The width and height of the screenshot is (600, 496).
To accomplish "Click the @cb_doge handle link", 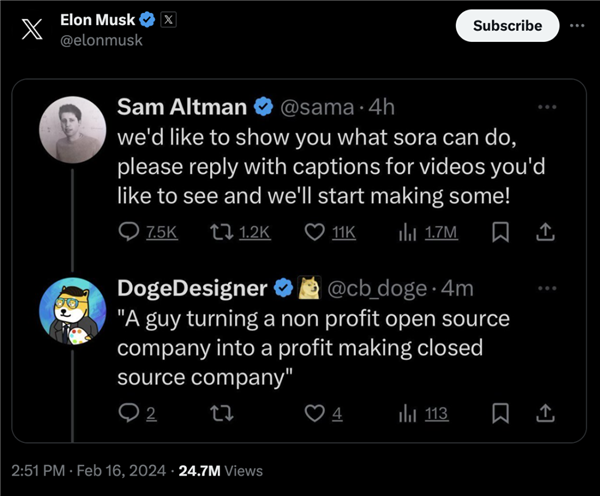I will [373, 288].
